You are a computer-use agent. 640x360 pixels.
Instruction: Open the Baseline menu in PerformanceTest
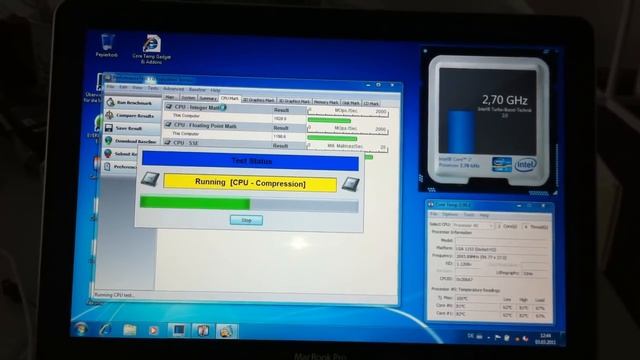[x=198, y=89]
